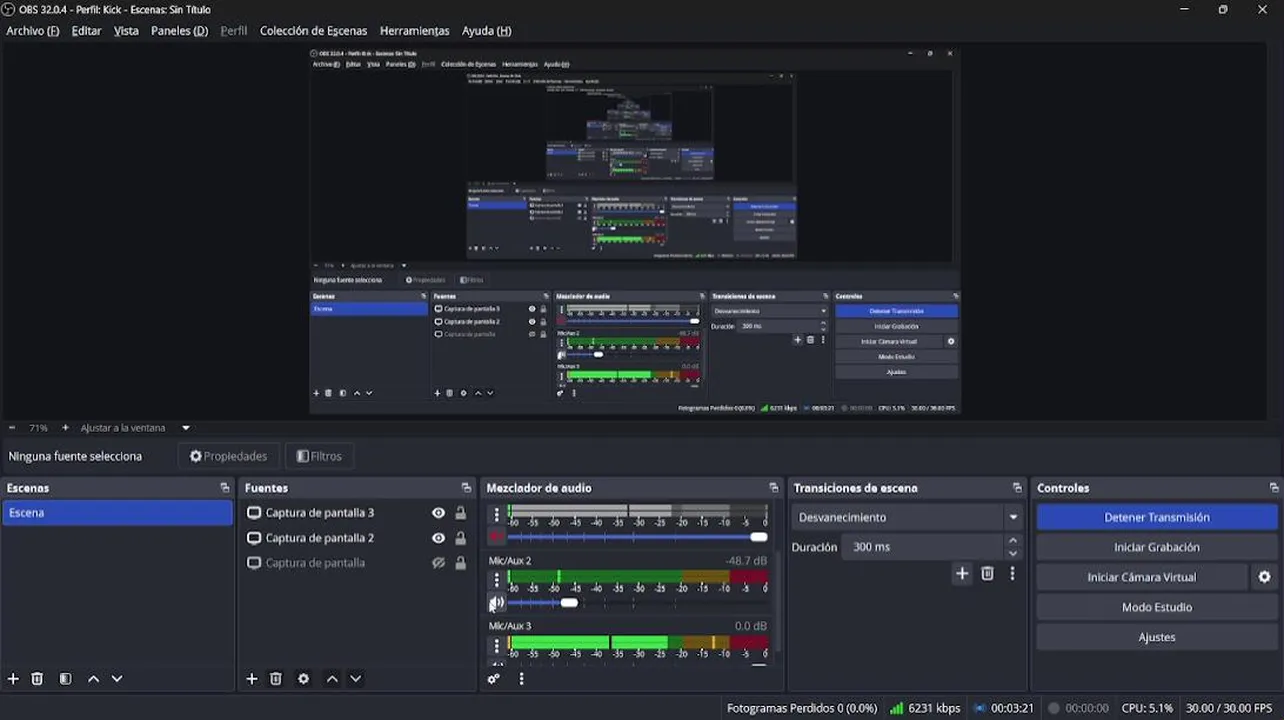The height and width of the screenshot is (720, 1284).
Task: Open the Editar menu
Action: tap(86, 31)
